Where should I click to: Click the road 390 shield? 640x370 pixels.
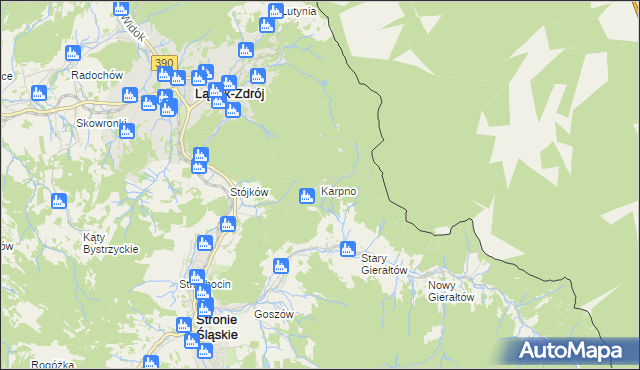(164, 63)
